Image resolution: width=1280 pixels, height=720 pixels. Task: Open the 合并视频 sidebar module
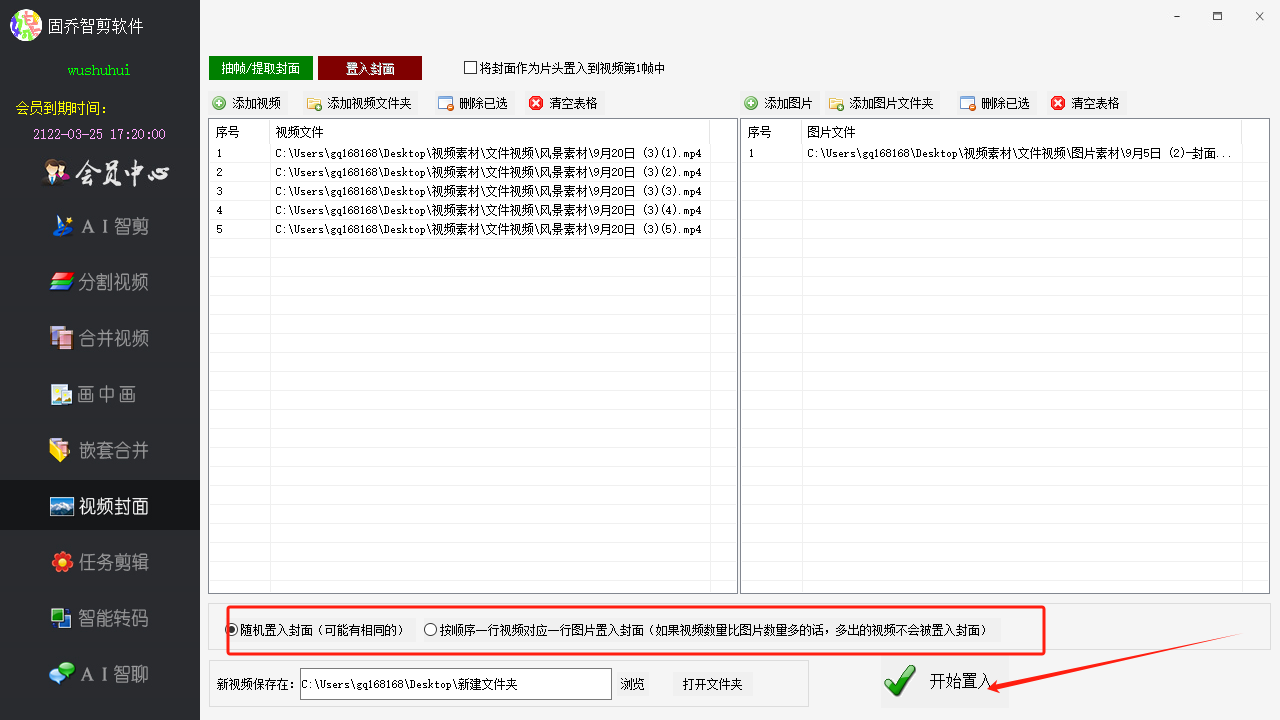[100, 339]
